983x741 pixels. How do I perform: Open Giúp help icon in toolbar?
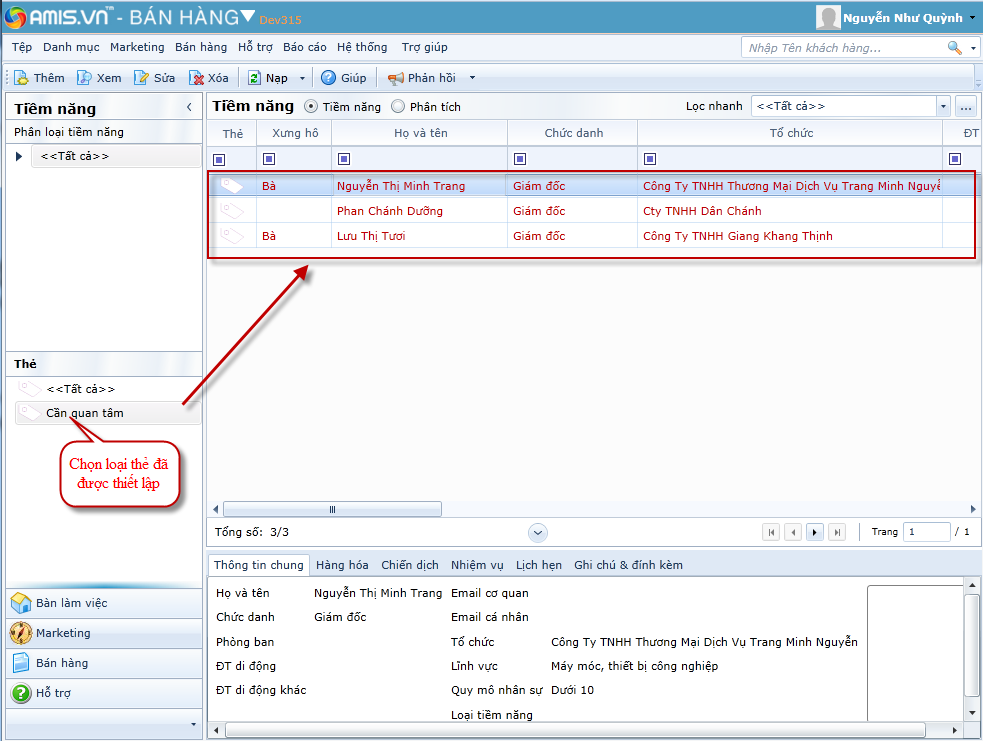pyautogui.click(x=328, y=78)
